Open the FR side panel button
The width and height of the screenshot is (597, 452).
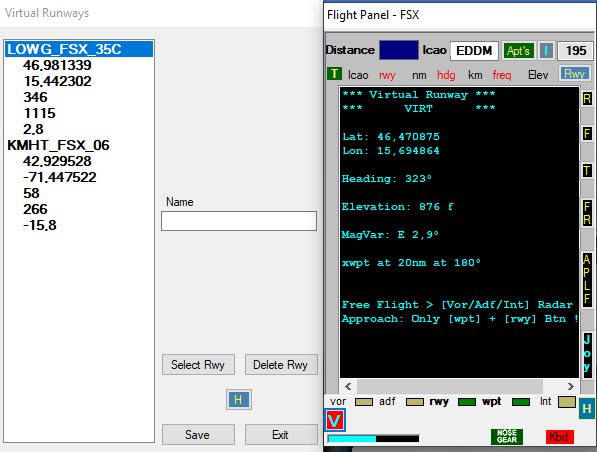[587, 213]
